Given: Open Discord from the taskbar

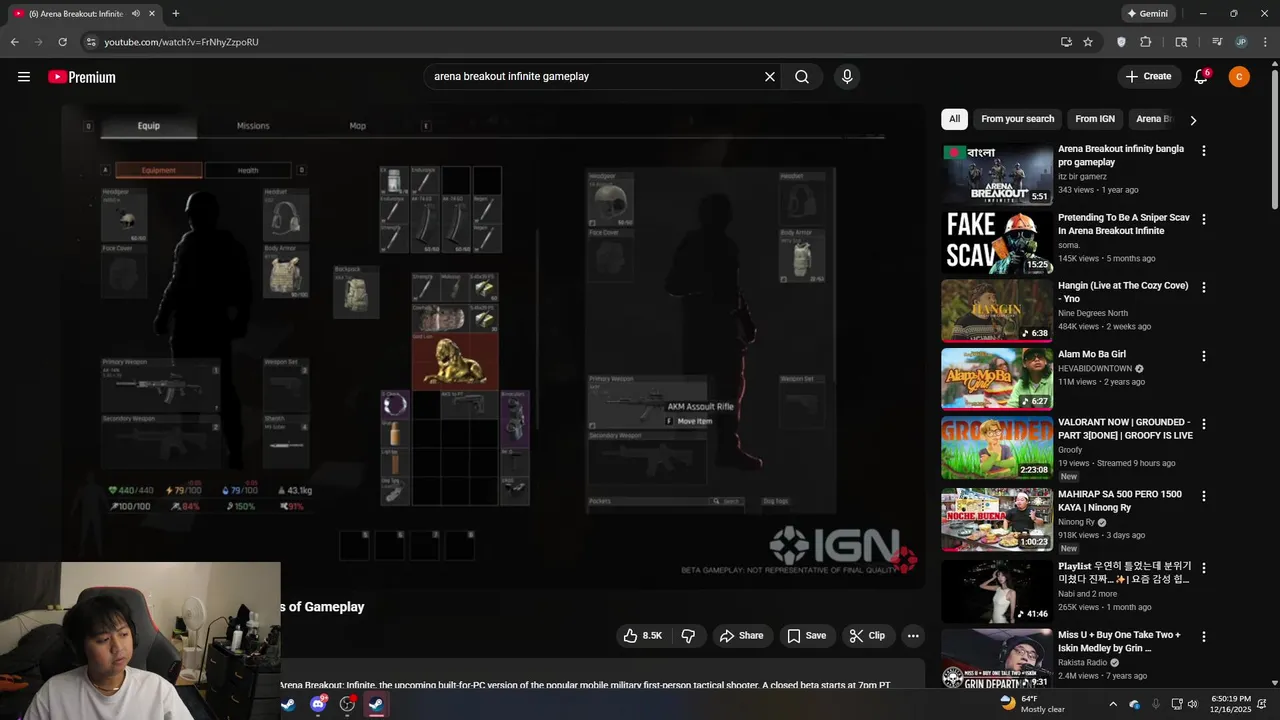Looking at the screenshot, I should 318,704.
